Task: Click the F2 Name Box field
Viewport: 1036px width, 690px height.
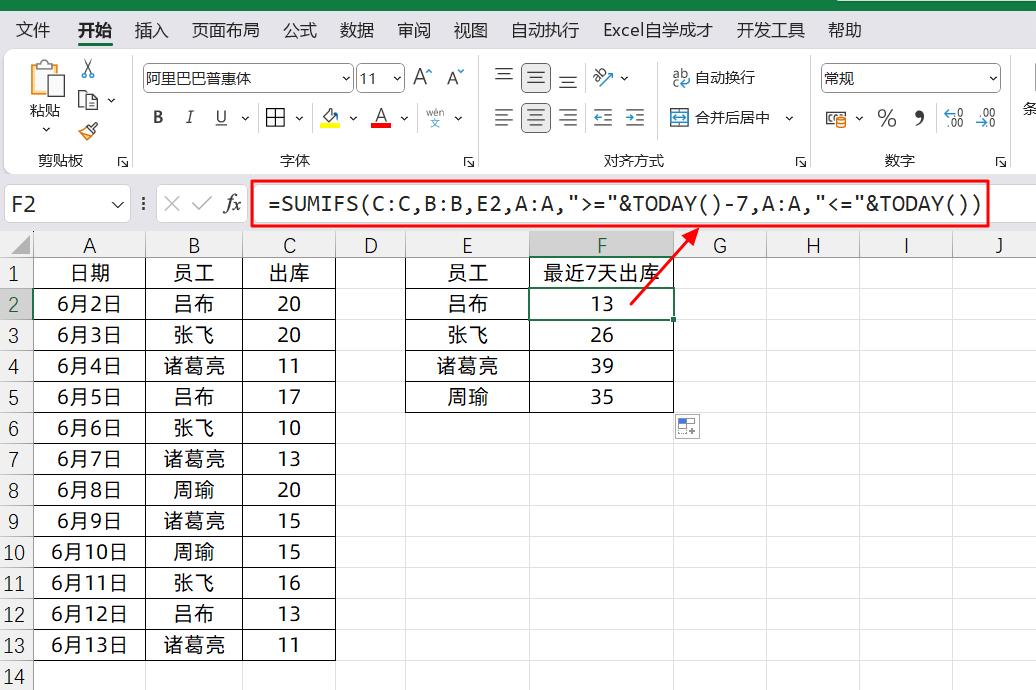Action: pos(58,204)
